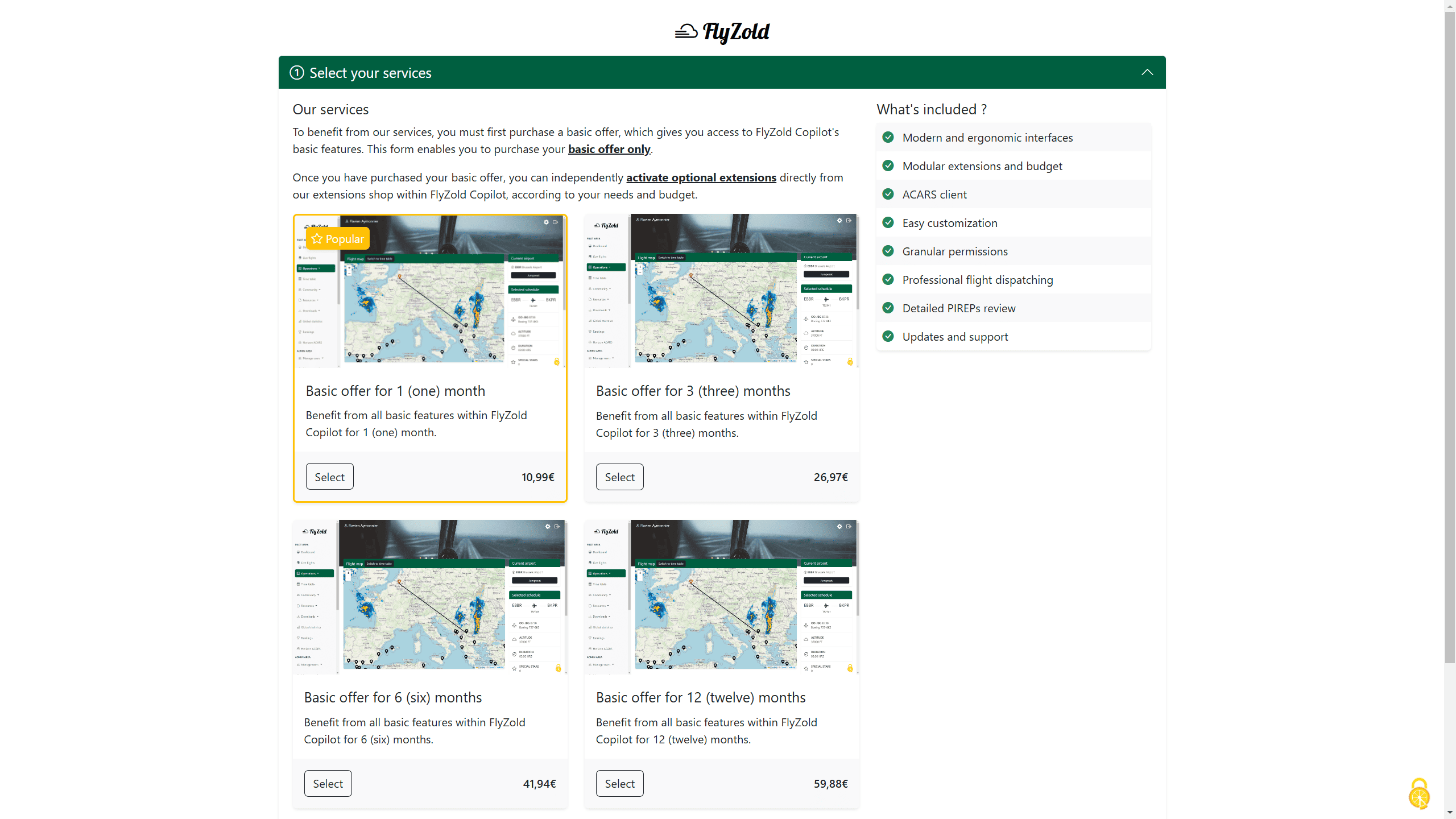This screenshot has width=1456, height=819.
Task: Click Select button for 6 months offer
Action: [327, 782]
